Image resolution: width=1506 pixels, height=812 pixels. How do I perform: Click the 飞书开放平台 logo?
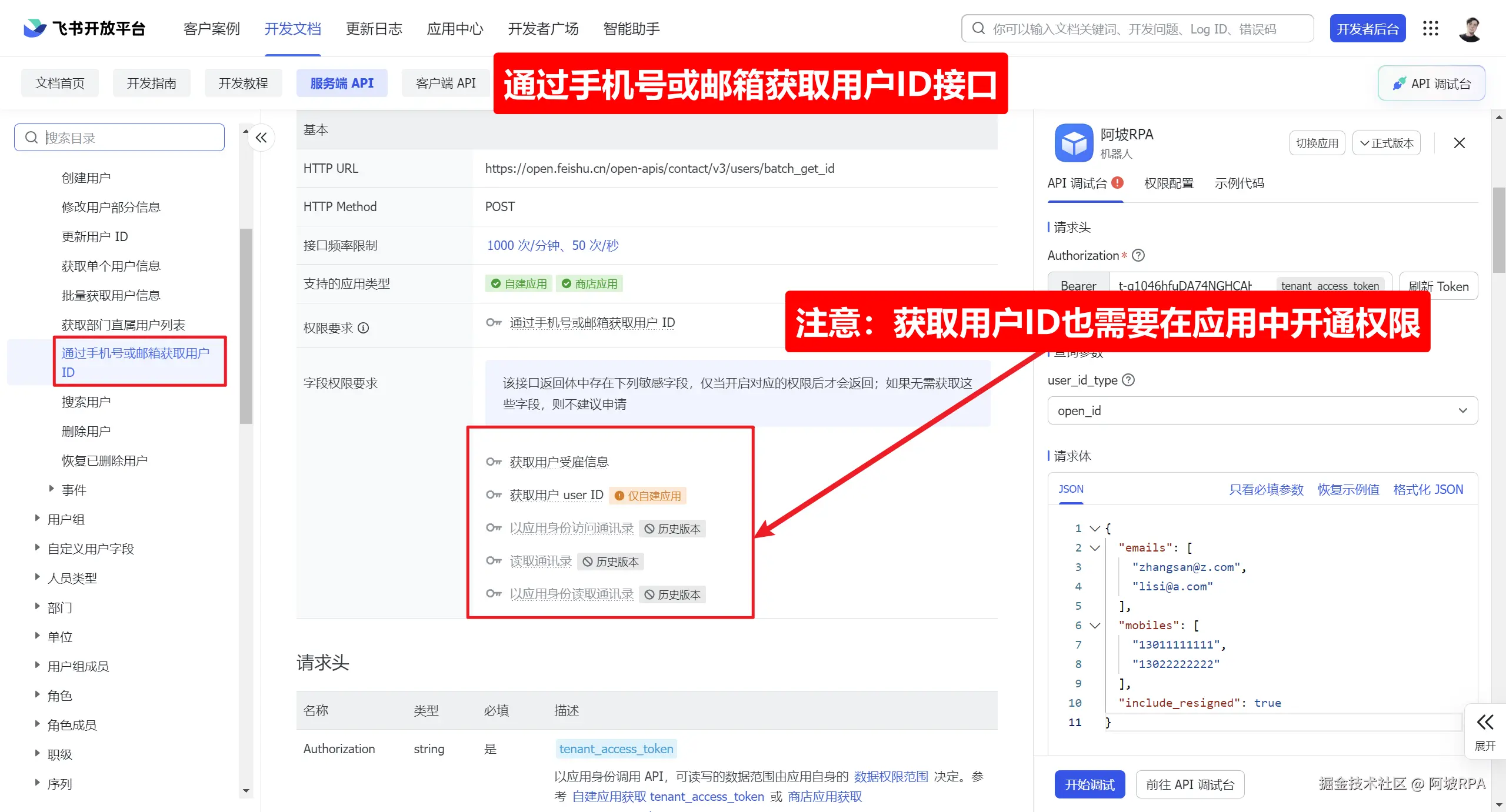pos(85,28)
